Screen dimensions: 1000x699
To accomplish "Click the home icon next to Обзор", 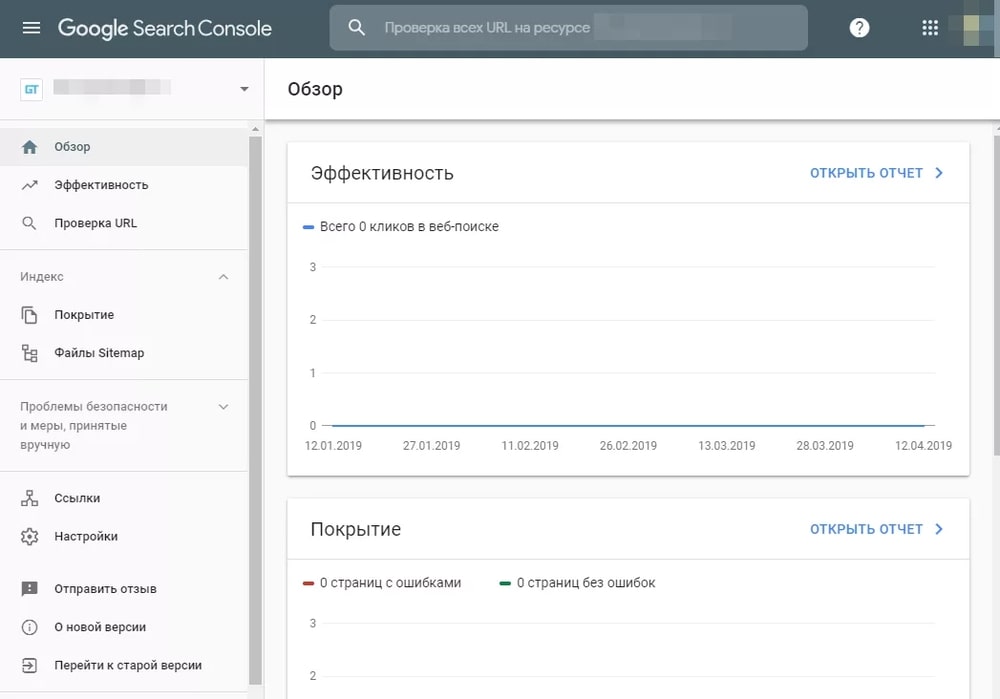I will click(29, 147).
